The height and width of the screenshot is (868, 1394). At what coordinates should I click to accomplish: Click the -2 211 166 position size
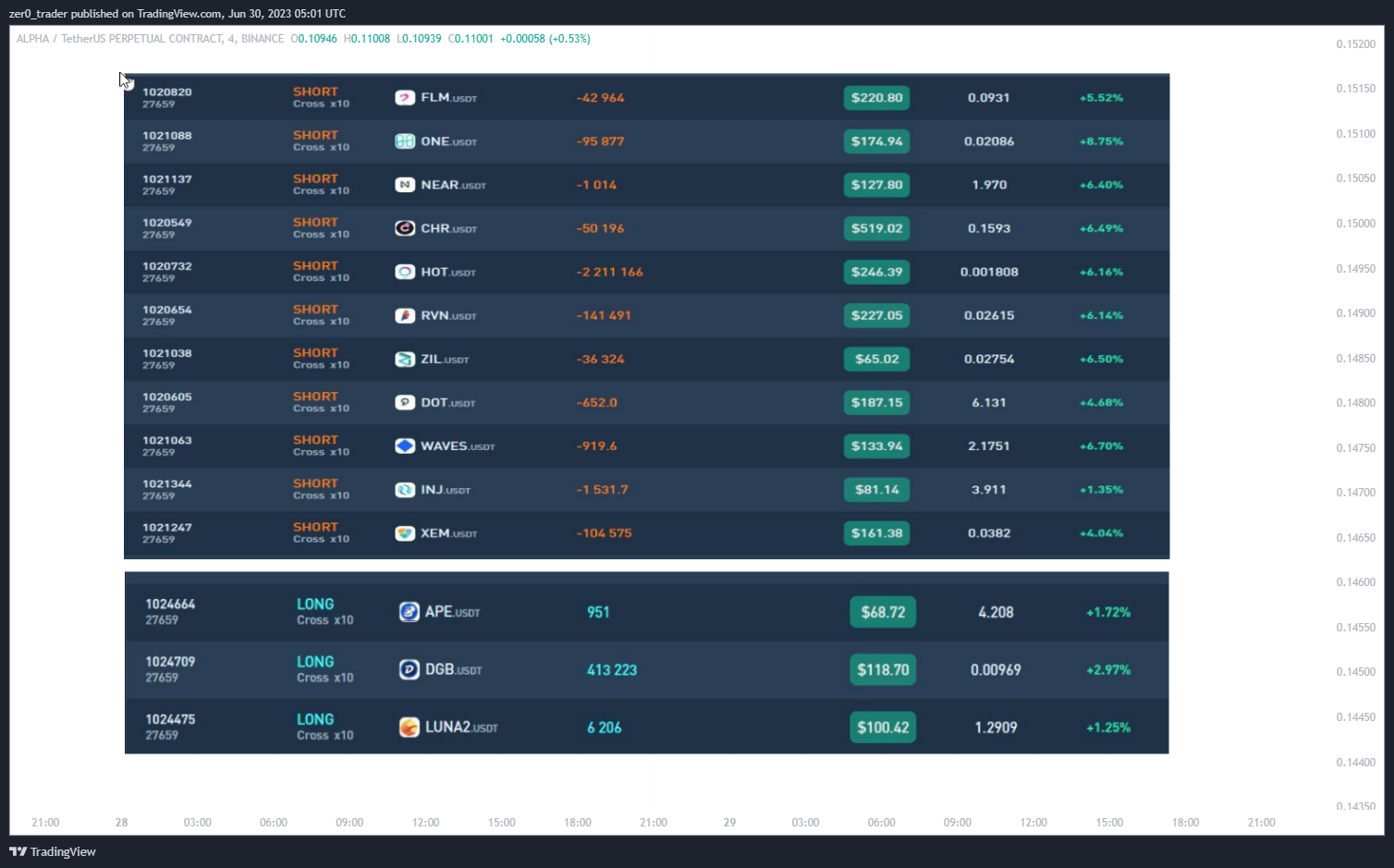[609, 272]
